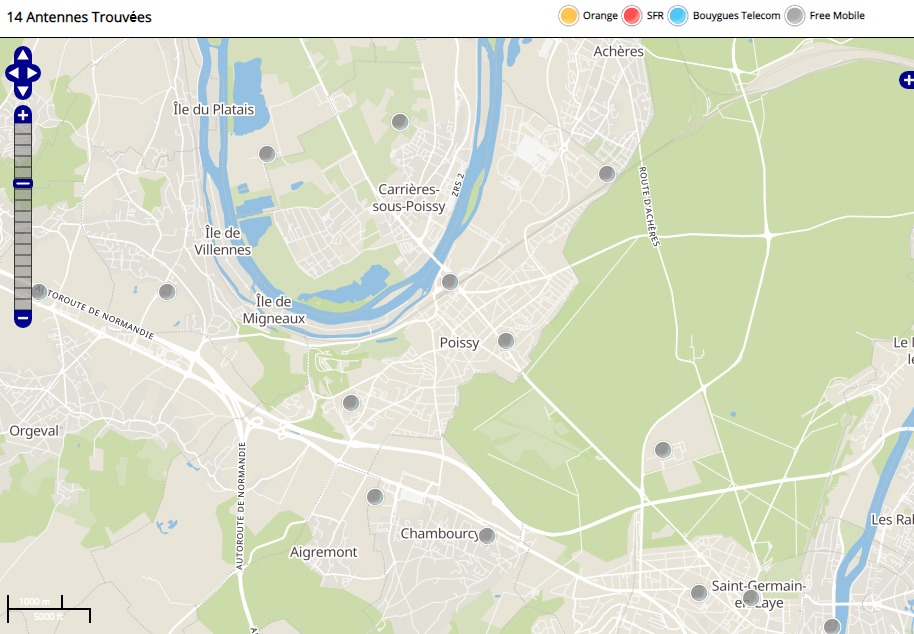Screen dimensions: 914x634
Task: Open the antenna marker at Chambourcy
Action: tap(487, 536)
